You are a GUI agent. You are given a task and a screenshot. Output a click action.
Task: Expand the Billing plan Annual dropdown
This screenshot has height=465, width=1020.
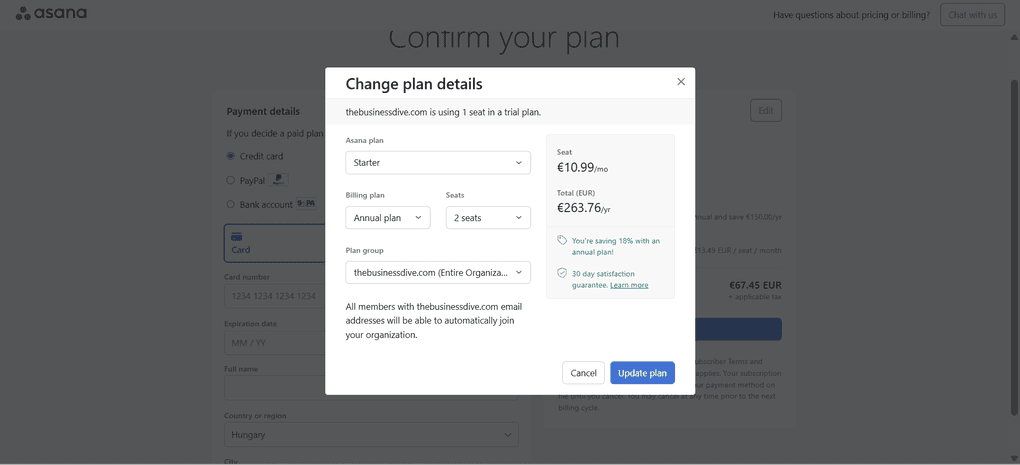(x=388, y=218)
